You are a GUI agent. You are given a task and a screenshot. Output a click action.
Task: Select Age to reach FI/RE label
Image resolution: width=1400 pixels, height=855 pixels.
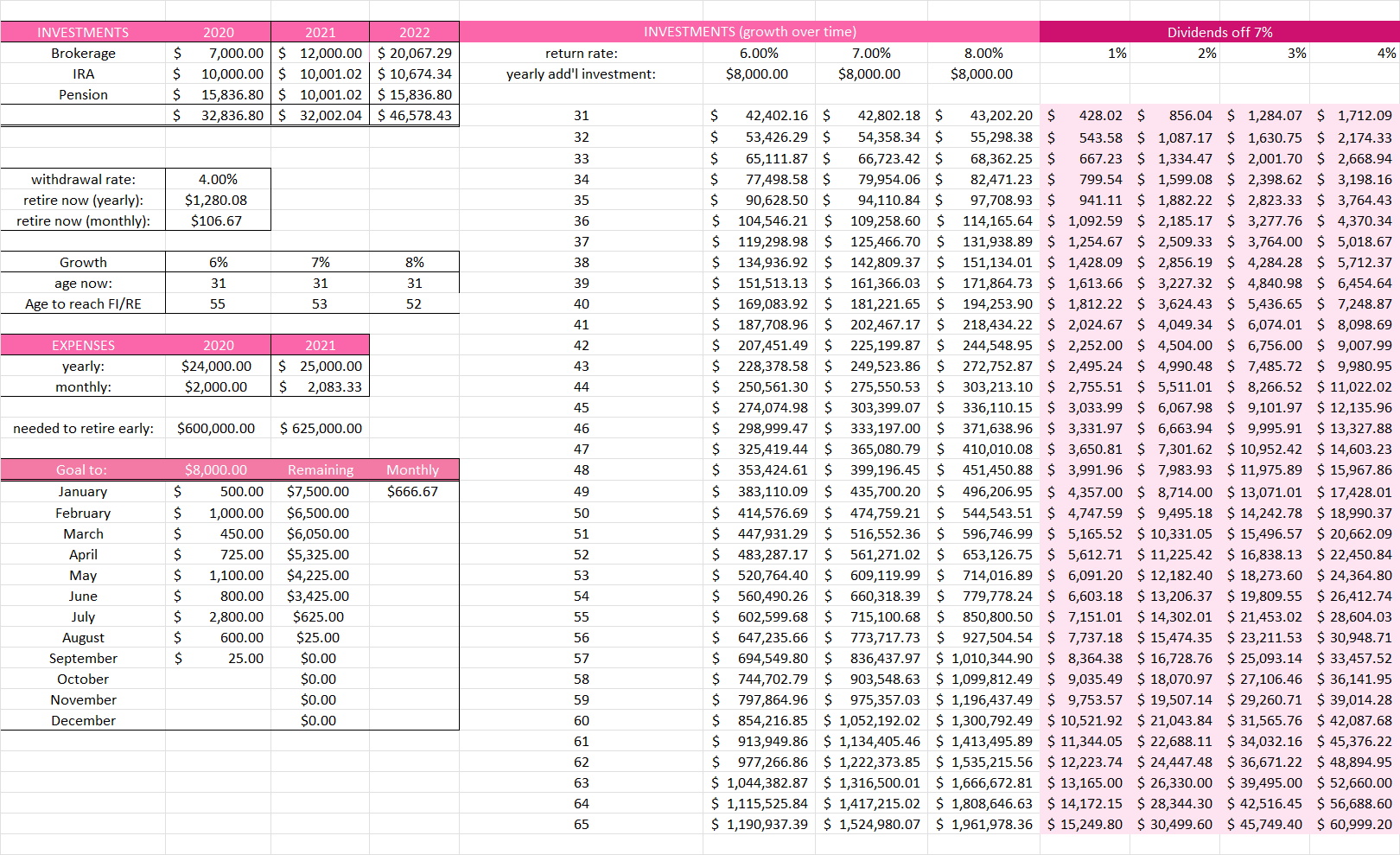(x=83, y=303)
